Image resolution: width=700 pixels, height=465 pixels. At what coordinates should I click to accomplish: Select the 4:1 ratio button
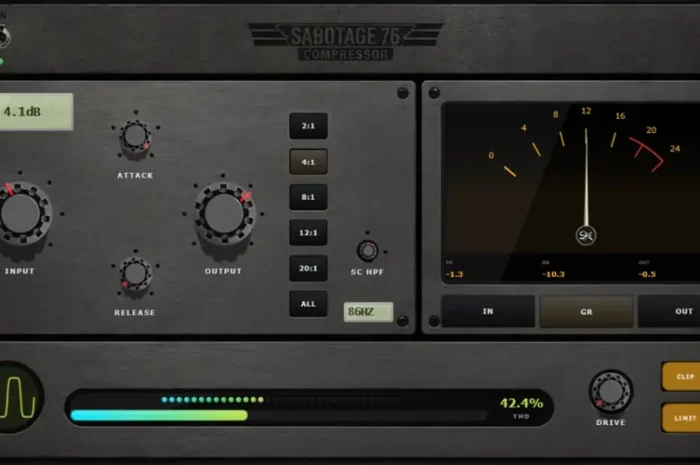[308, 162]
